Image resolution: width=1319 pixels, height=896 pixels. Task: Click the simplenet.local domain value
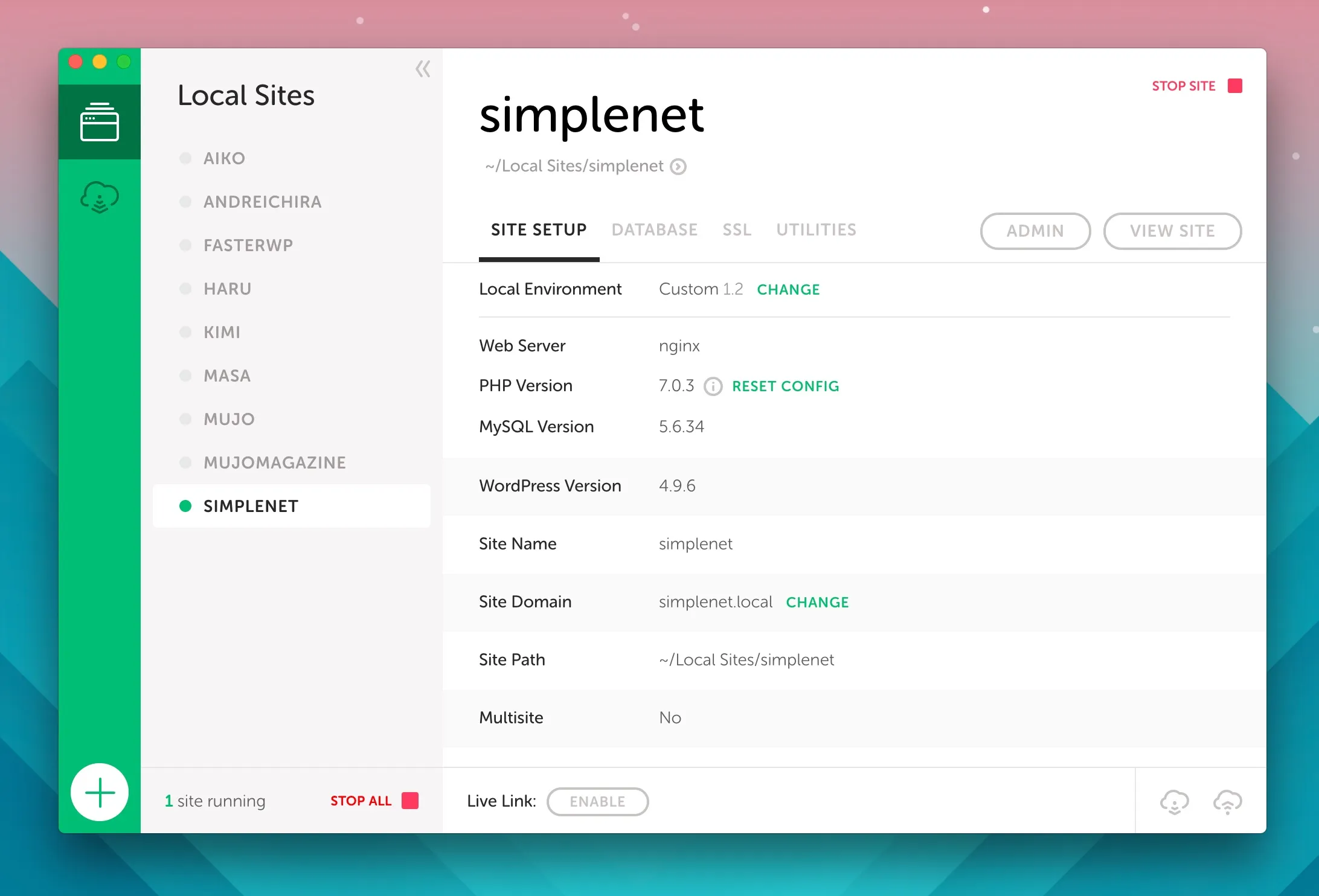pos(716,602)
